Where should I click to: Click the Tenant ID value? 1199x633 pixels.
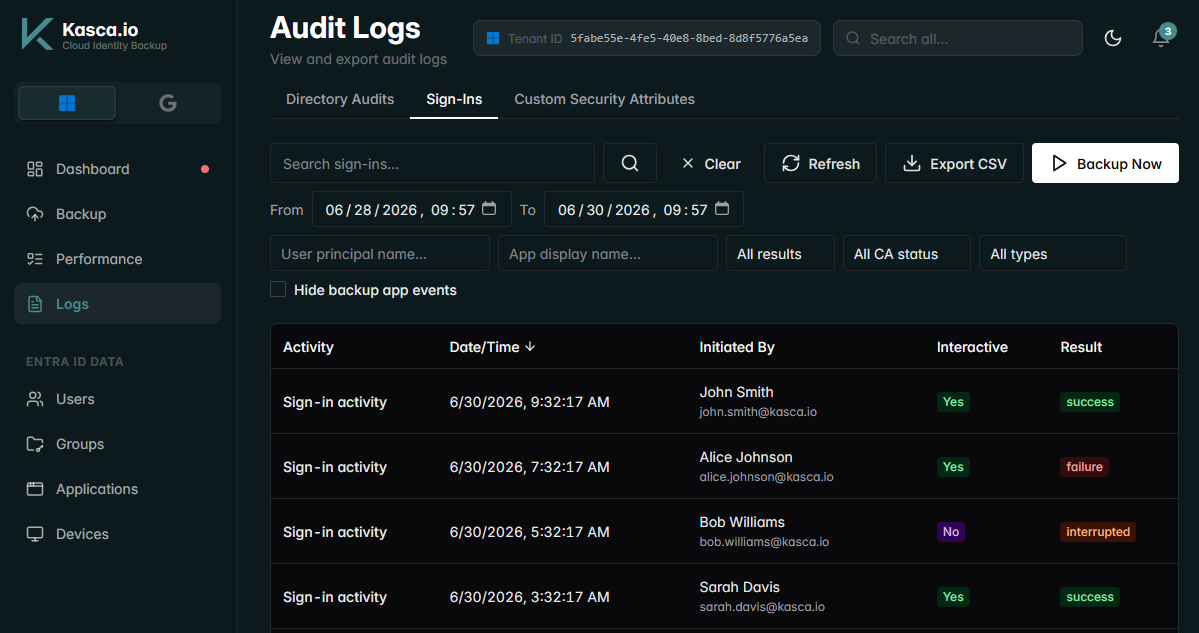tap(689, 38)
